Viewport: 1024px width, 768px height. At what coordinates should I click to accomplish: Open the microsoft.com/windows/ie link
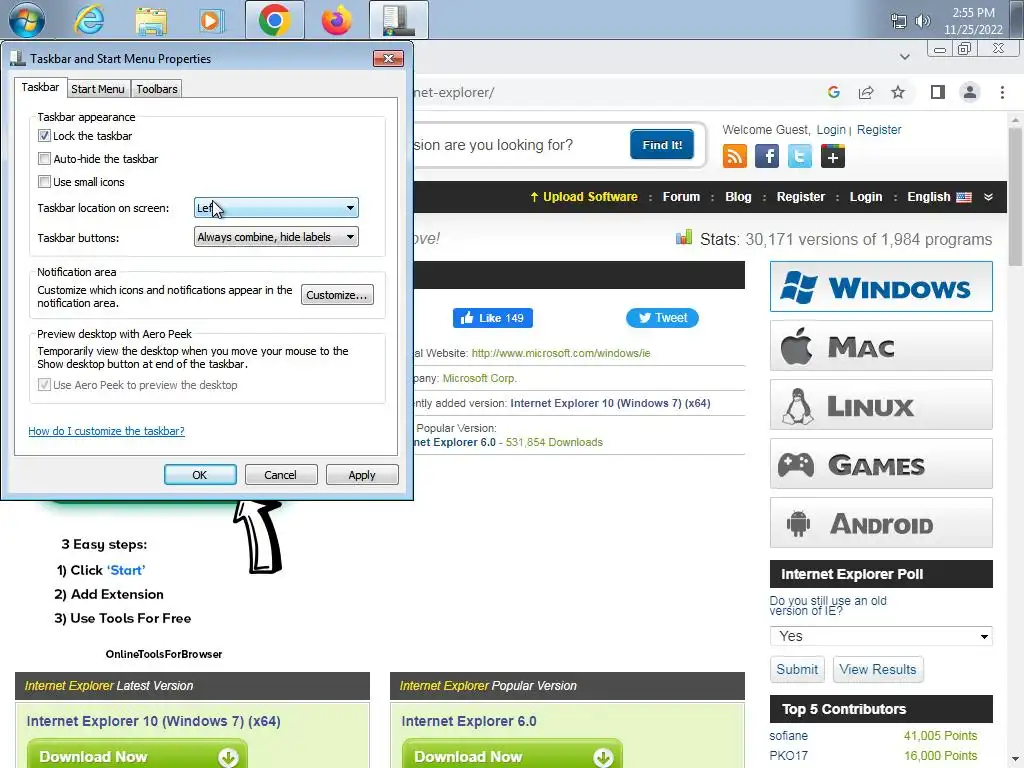[x=561, y=353]
